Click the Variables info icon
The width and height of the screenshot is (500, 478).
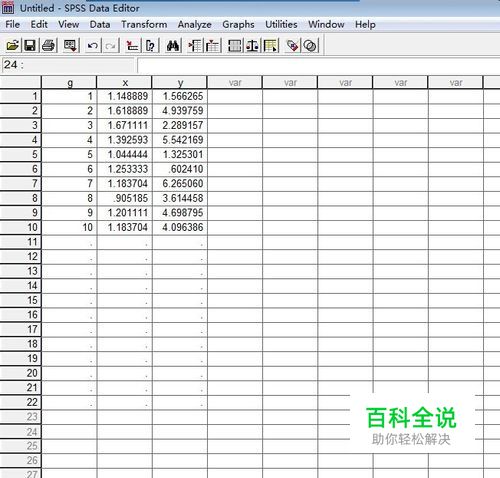[x=151, y=45]
